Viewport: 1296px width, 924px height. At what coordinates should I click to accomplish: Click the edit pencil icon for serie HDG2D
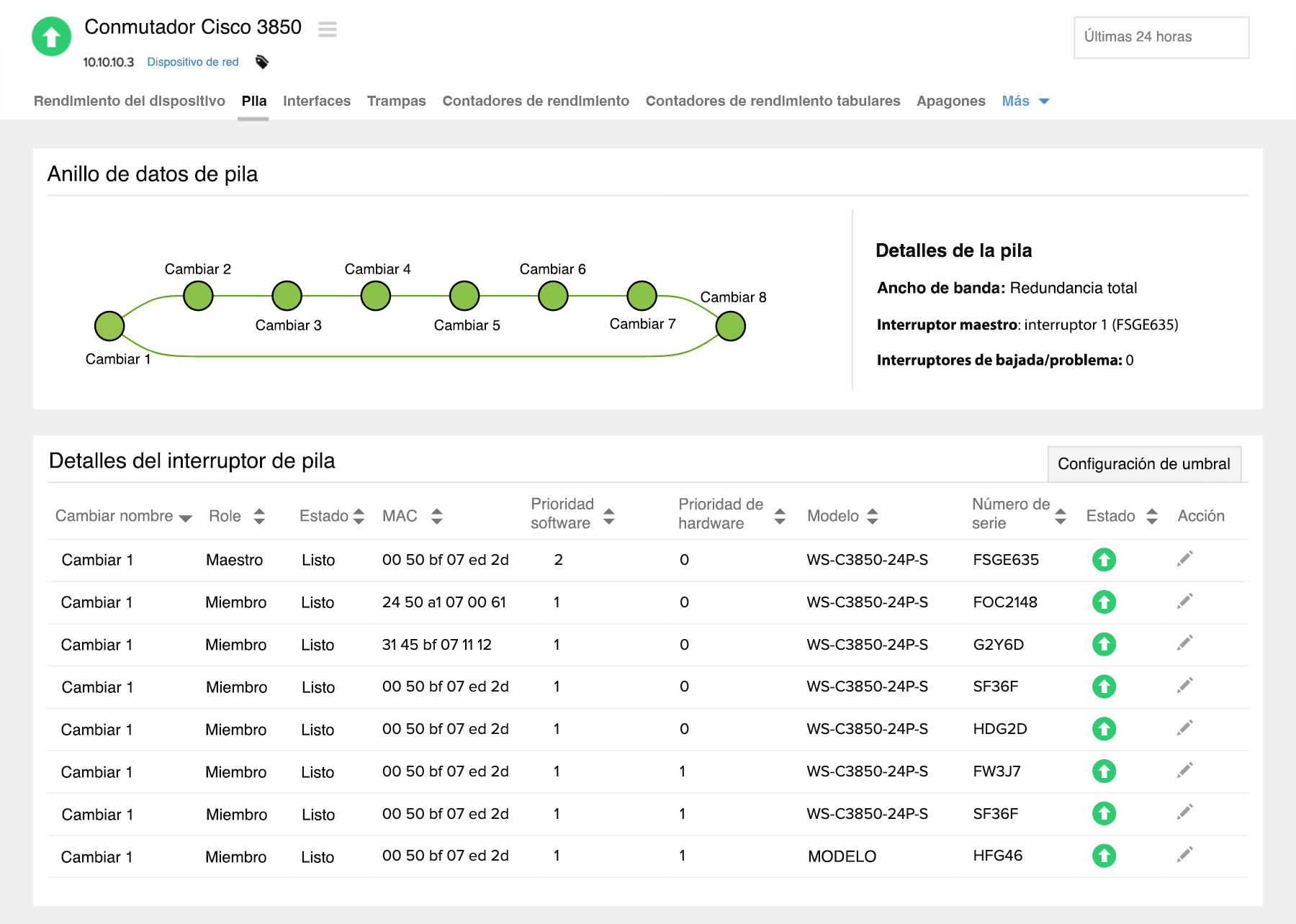click(x=1184, y=728)
